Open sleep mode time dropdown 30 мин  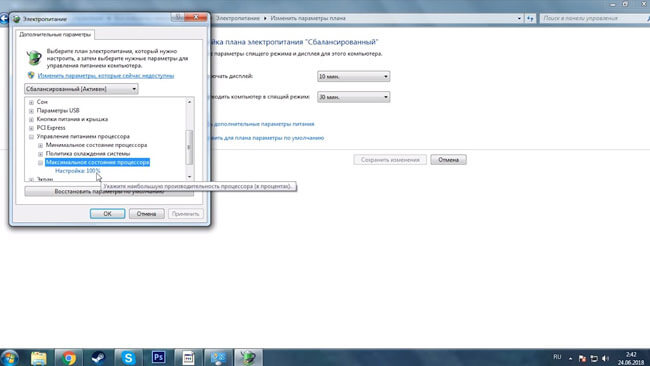353,97
